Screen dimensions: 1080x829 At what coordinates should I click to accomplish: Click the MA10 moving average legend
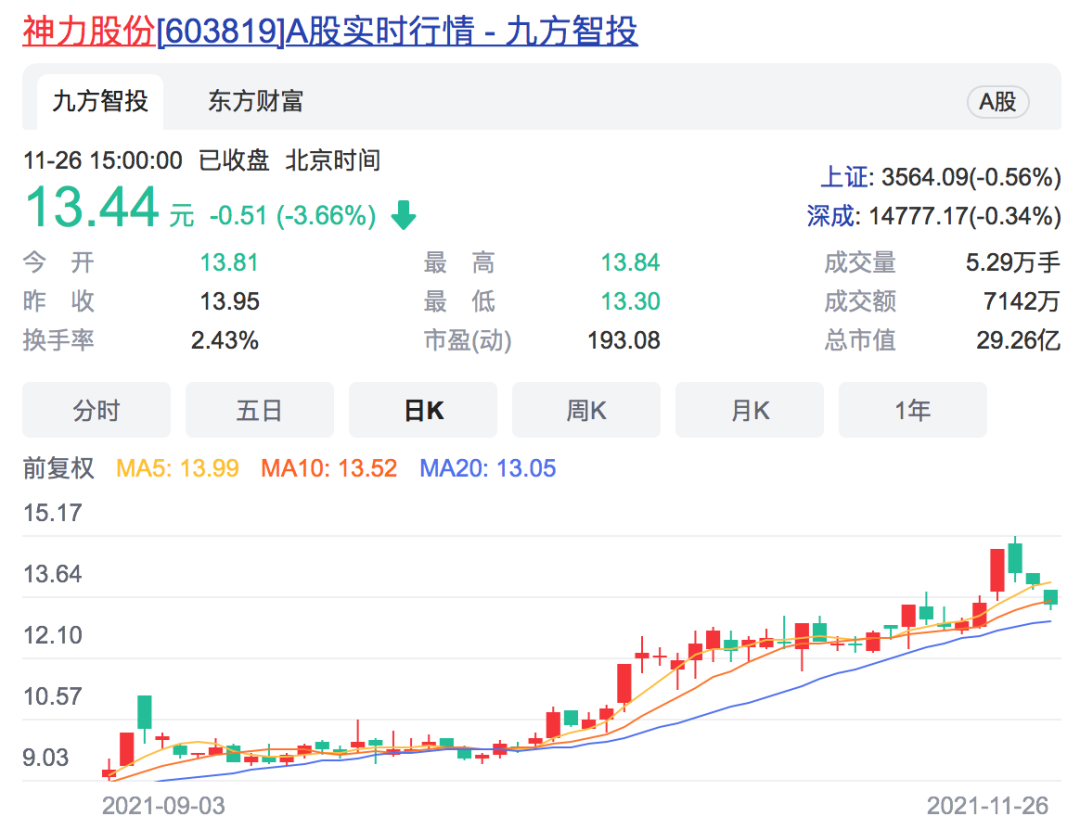click(328, 468)
